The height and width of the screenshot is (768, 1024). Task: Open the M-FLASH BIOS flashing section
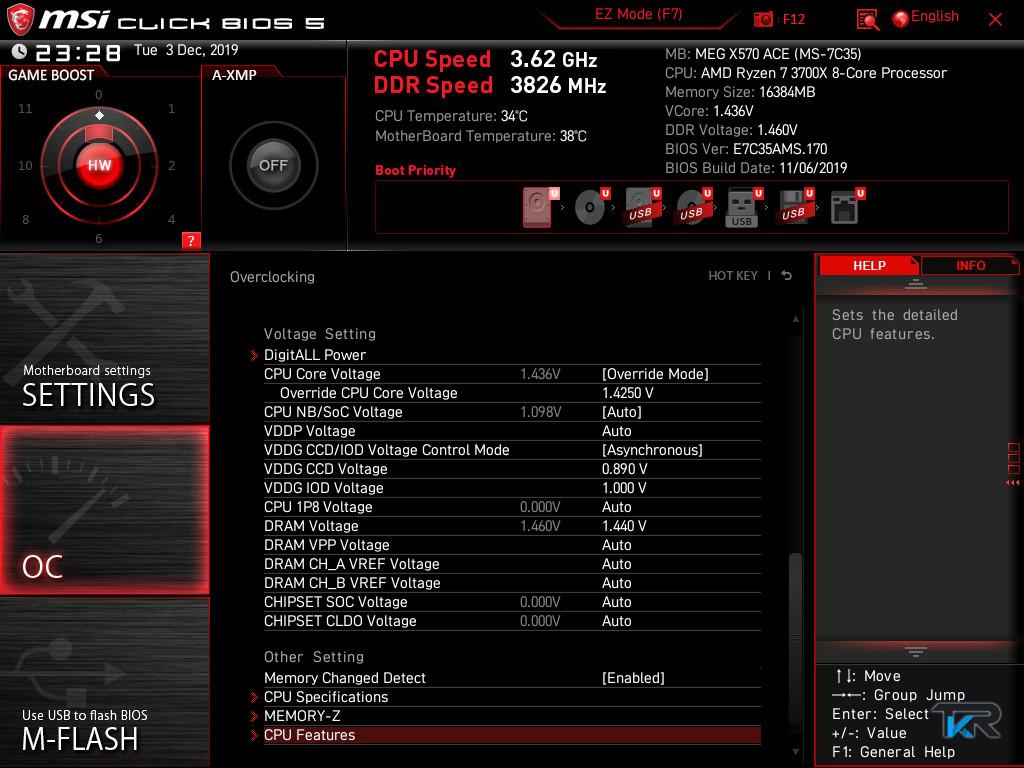104,682
